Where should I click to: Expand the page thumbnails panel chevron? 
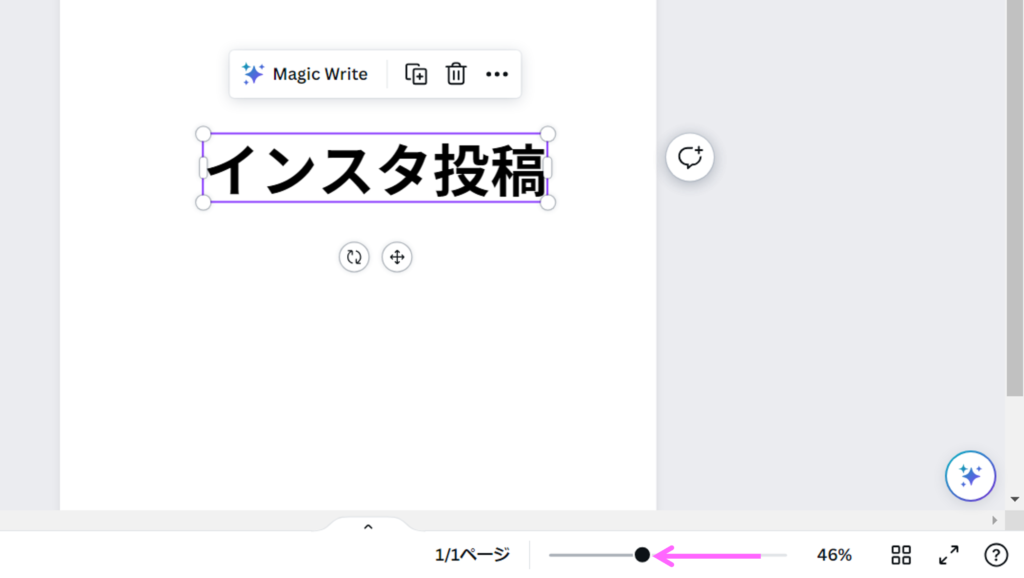368,526
